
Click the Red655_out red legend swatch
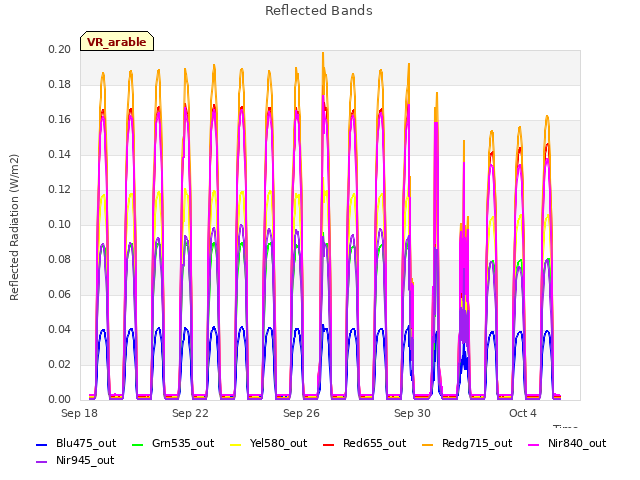329,444
